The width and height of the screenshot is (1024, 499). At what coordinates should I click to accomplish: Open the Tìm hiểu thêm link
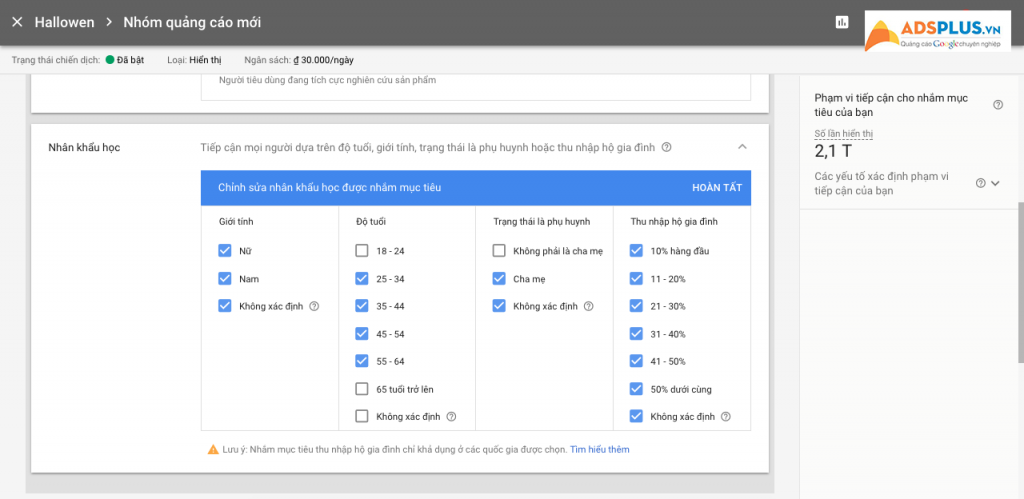[600, 449]
